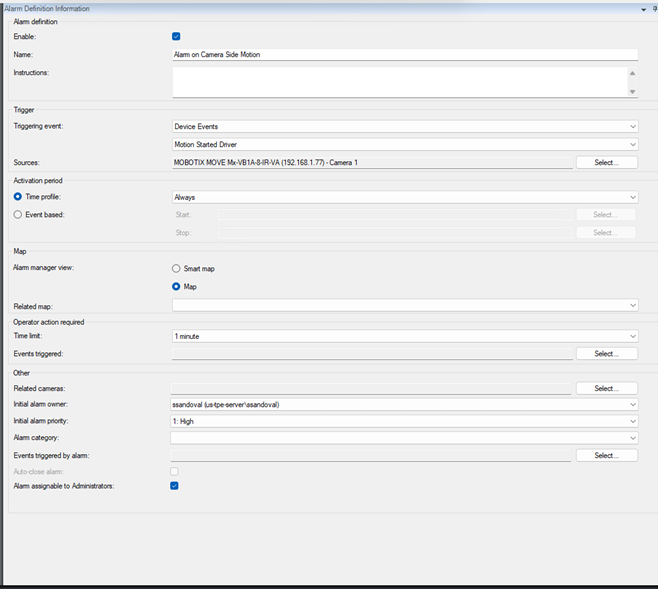The image size is (658, 589).
Task: Choose the Event based radio button
Action: click(x=18, y=214)
